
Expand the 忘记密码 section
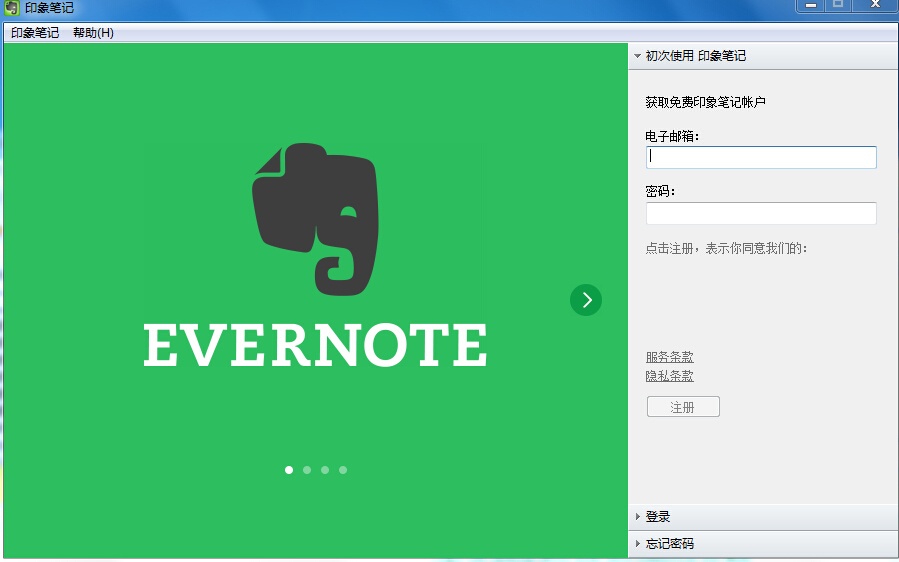coord(669,544)
